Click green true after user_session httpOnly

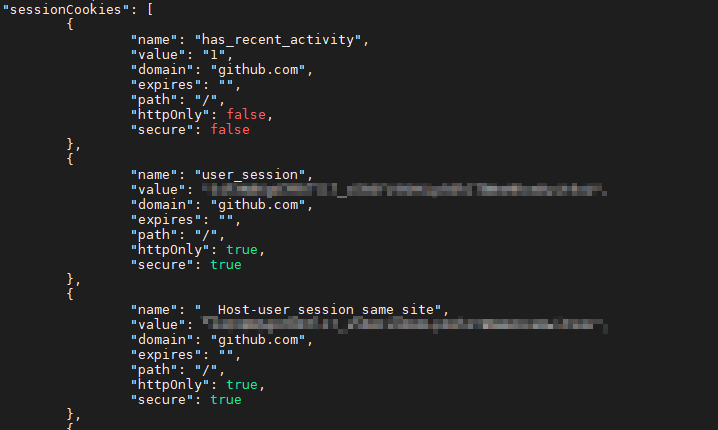coord(242,250)
